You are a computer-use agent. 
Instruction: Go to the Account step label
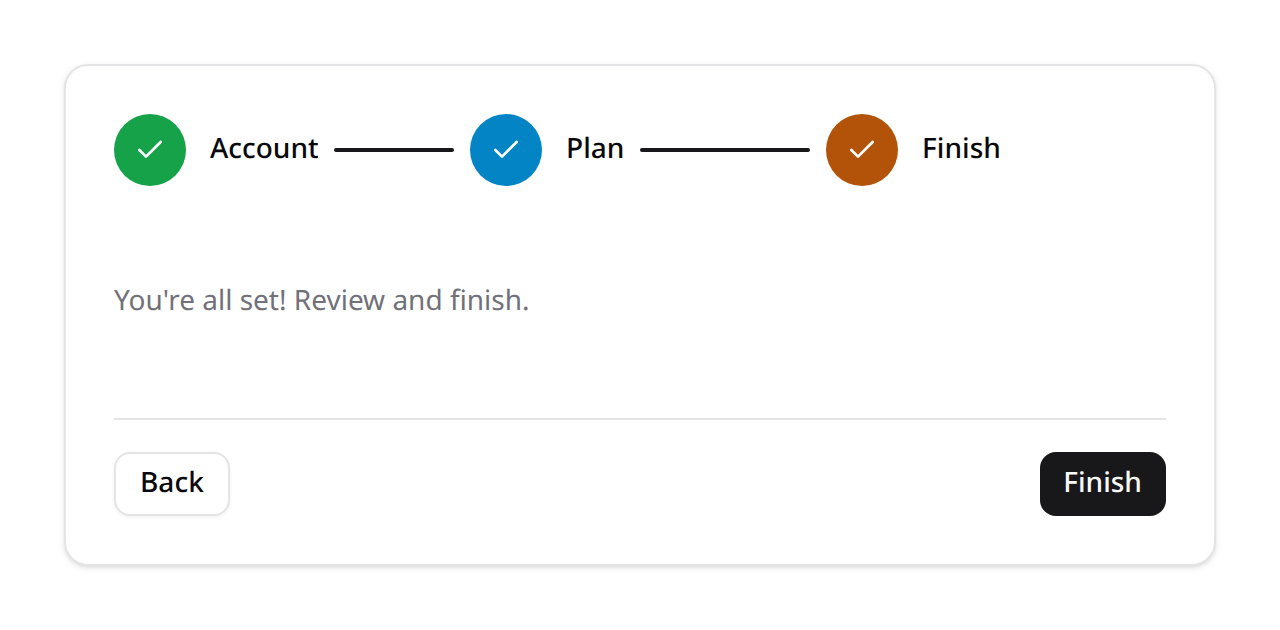tap(264, 149)
